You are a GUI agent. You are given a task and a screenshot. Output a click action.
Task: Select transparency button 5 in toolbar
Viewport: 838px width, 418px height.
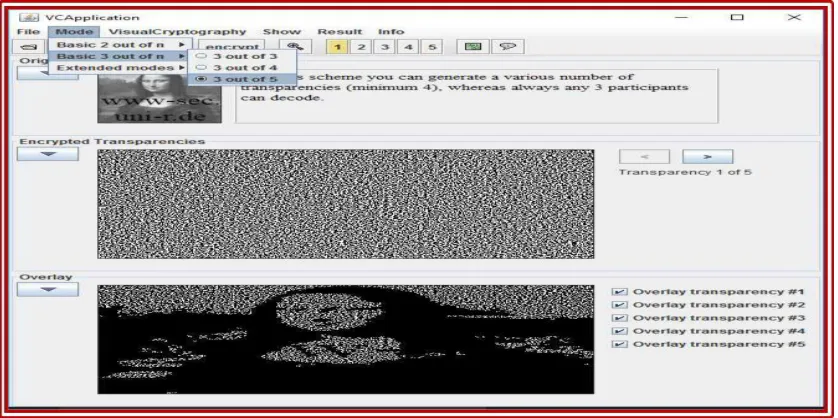pos(432,47)
